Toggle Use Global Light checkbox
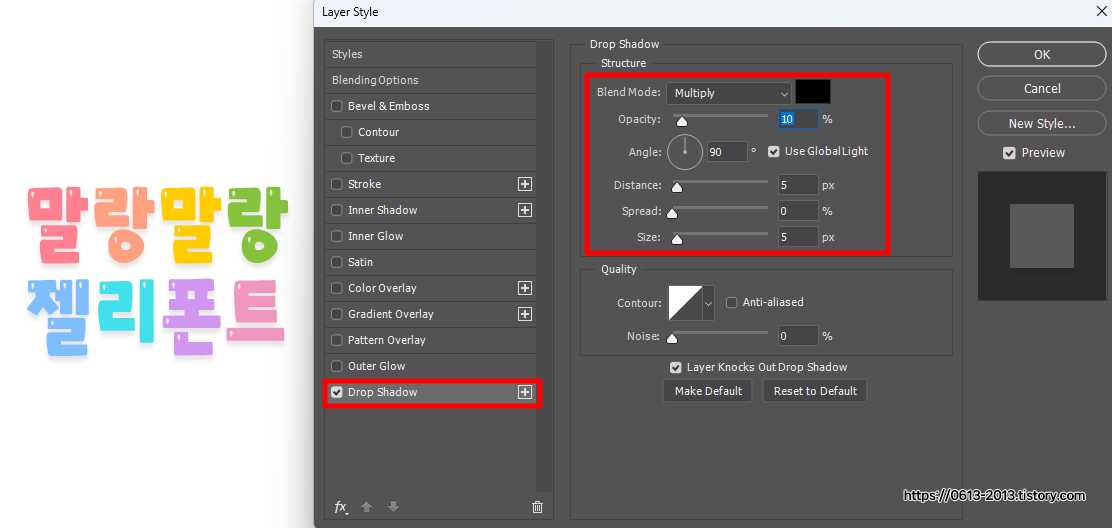The width and height of the screenshot is (1112, 528). [x=774, y=151]
